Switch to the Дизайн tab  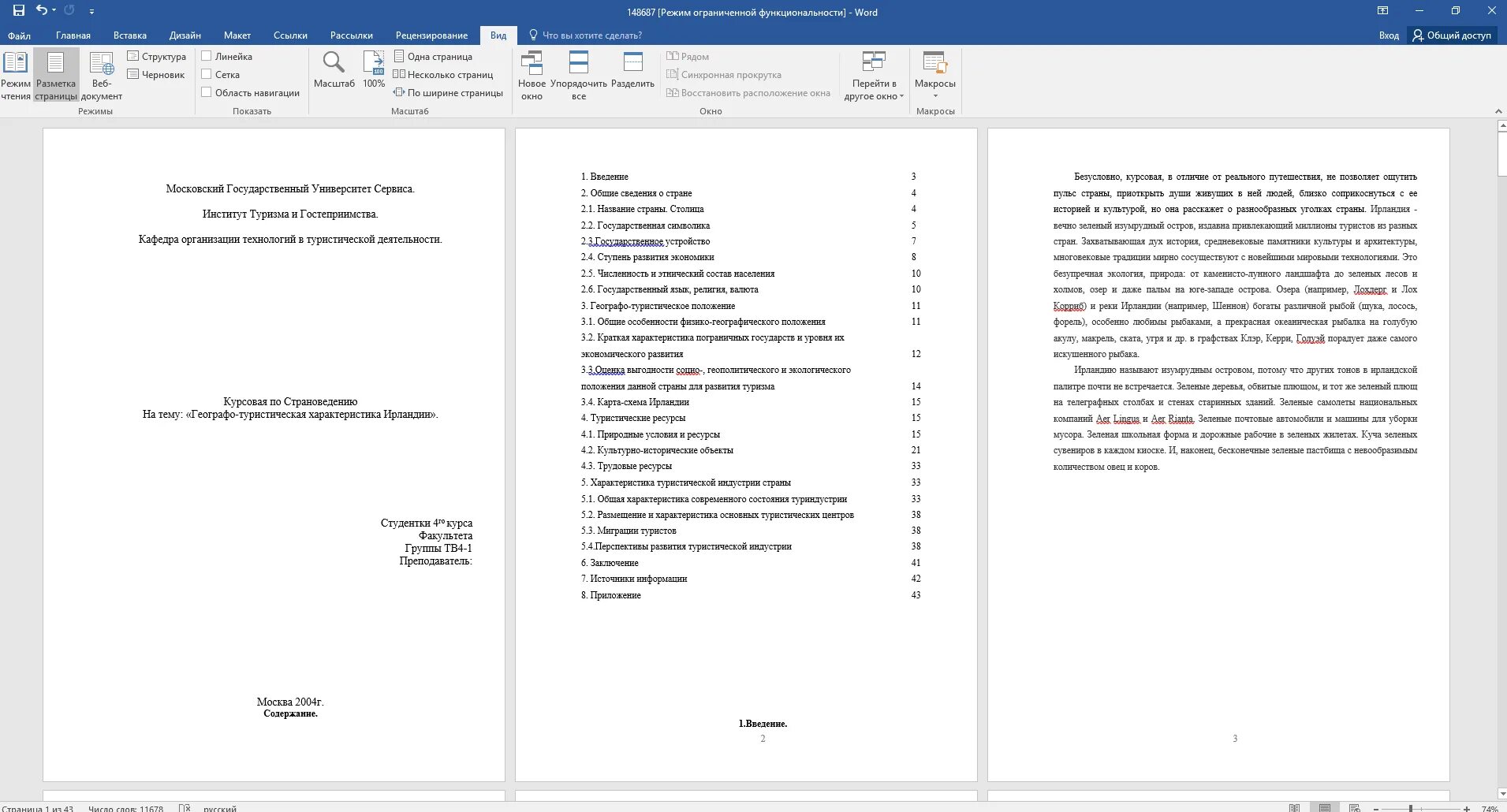185,35
